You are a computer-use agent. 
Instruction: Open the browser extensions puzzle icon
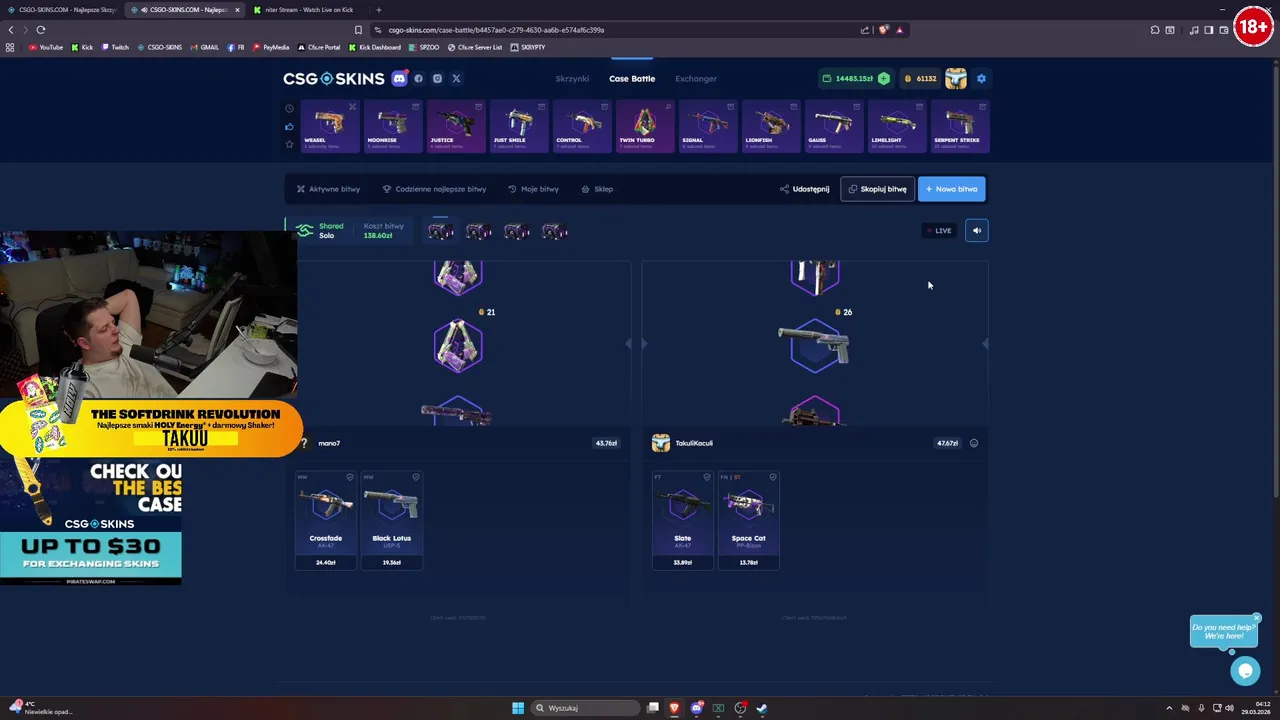tap(1155, 30)
